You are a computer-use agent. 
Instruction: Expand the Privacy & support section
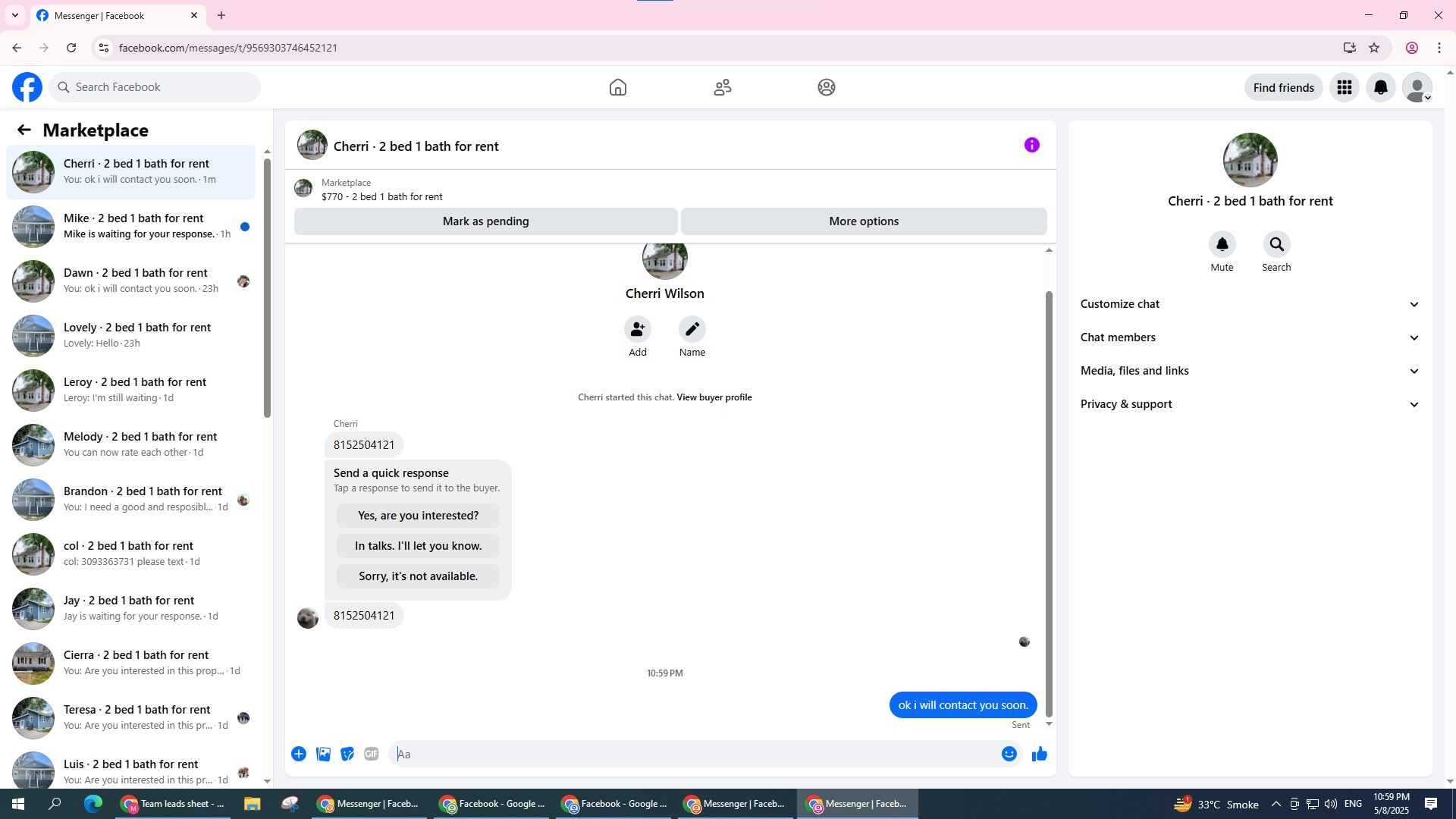click(1250, 404)
